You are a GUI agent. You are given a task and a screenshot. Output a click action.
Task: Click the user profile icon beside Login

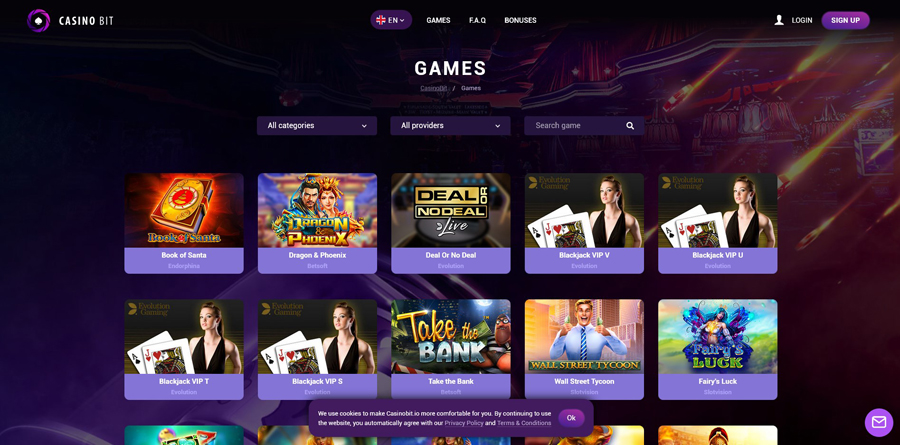tap(779, 20)
